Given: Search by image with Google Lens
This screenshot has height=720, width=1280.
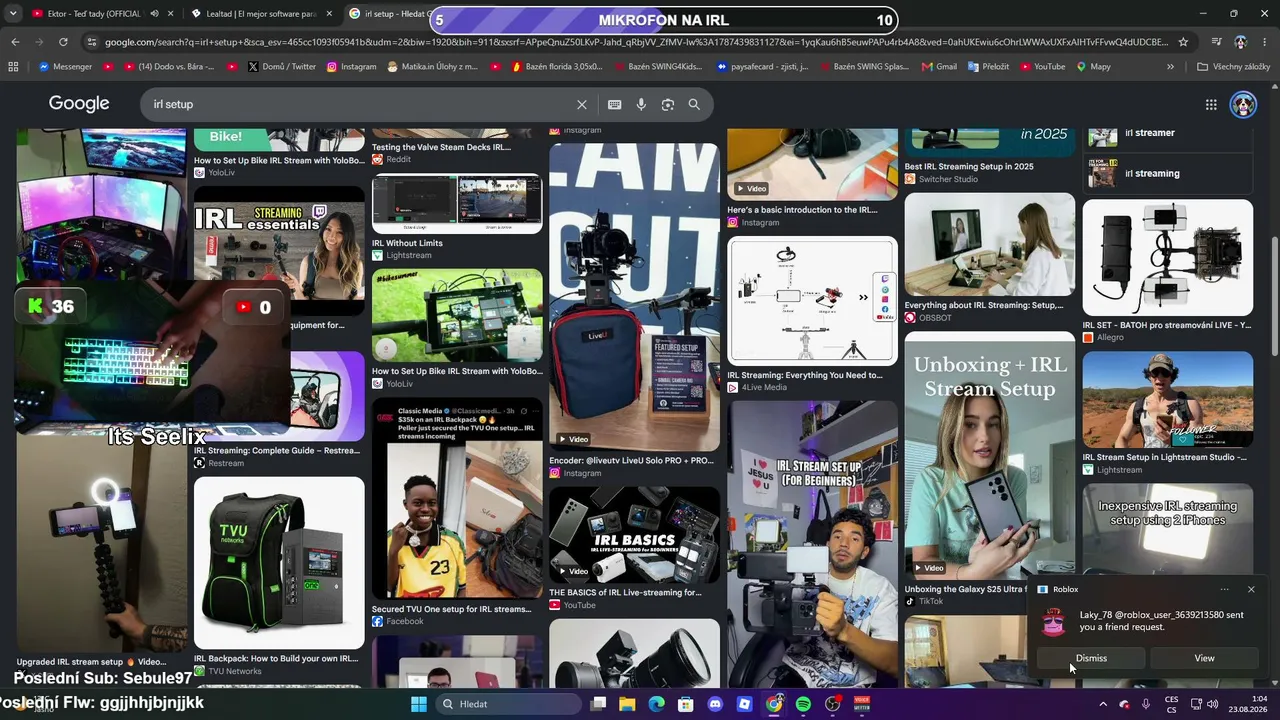Looking at the screenshot, I should [x=667, y=104].
